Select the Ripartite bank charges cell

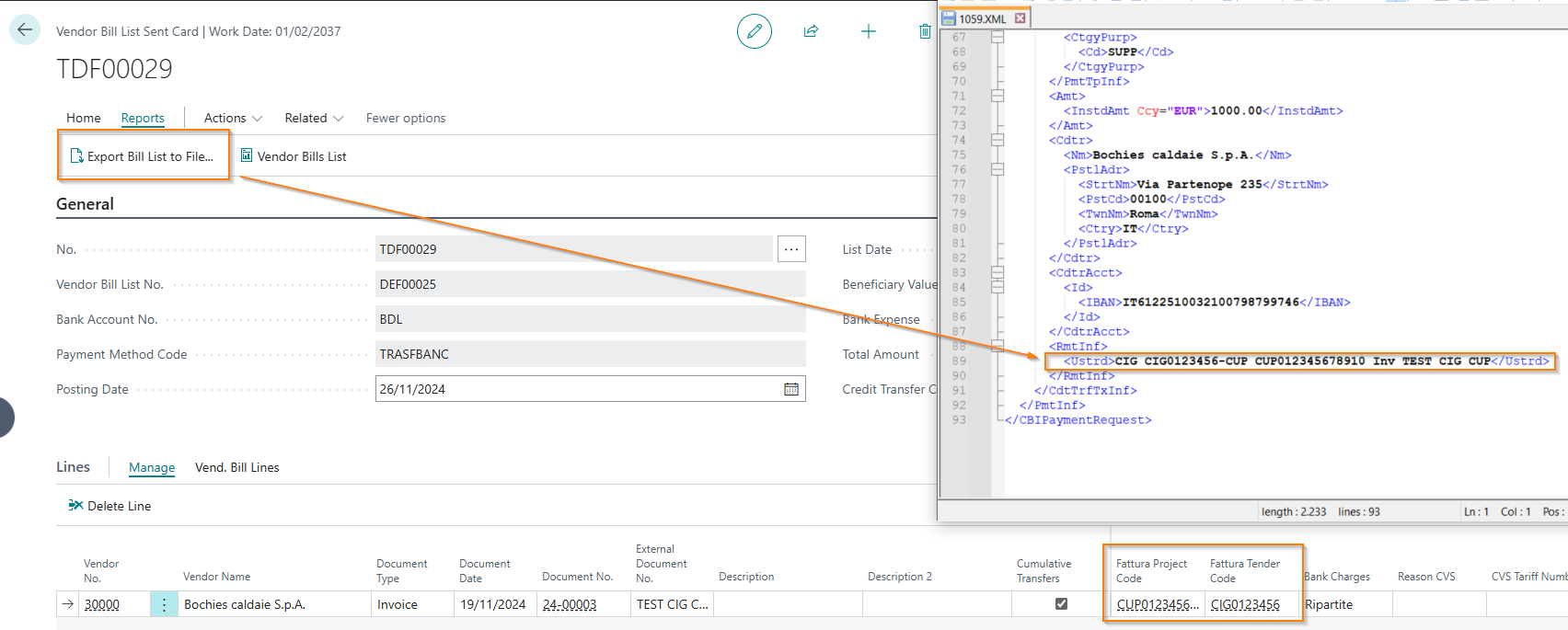[x=1346, y=604]
